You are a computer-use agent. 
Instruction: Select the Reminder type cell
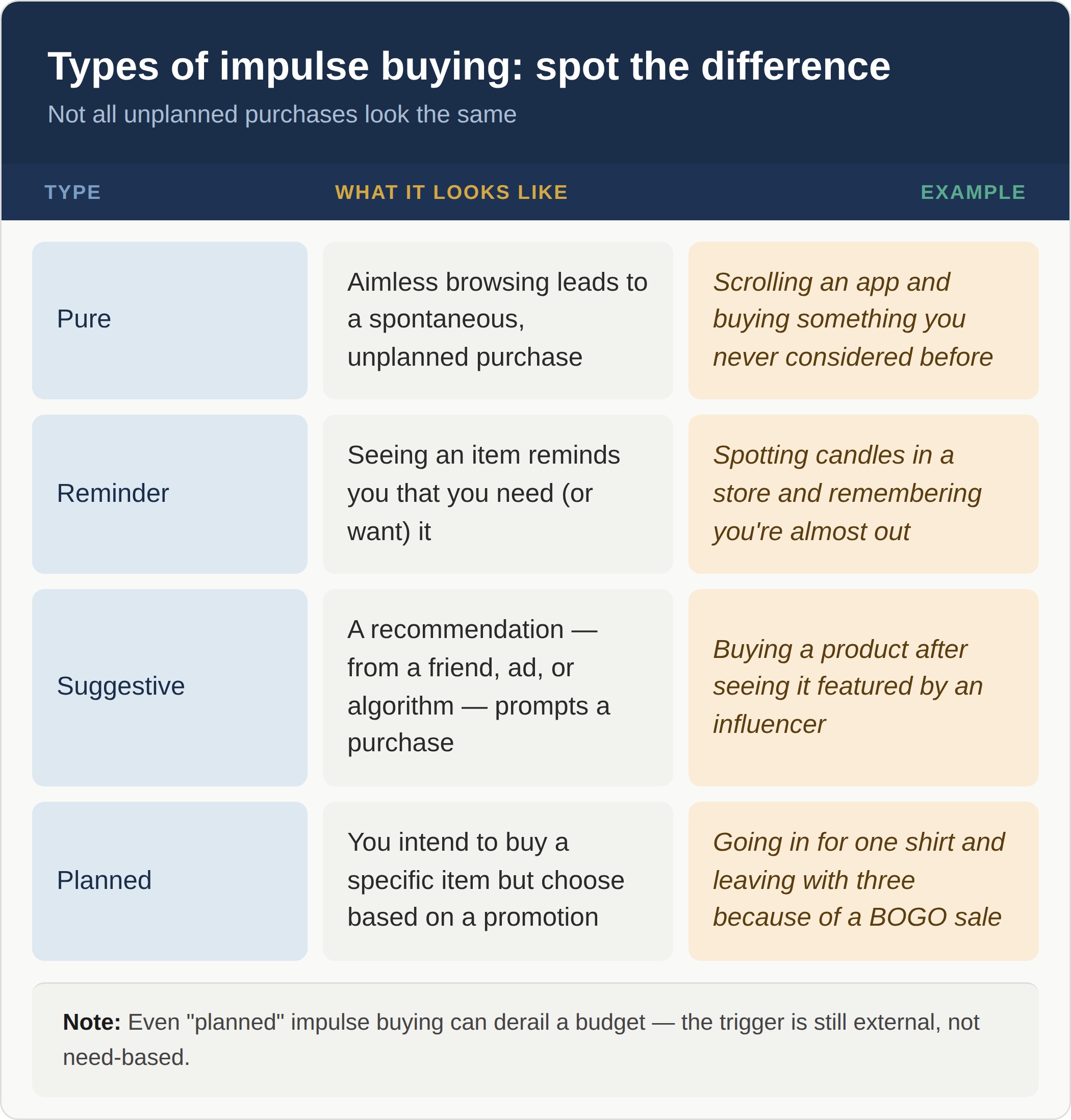(169, 494)
